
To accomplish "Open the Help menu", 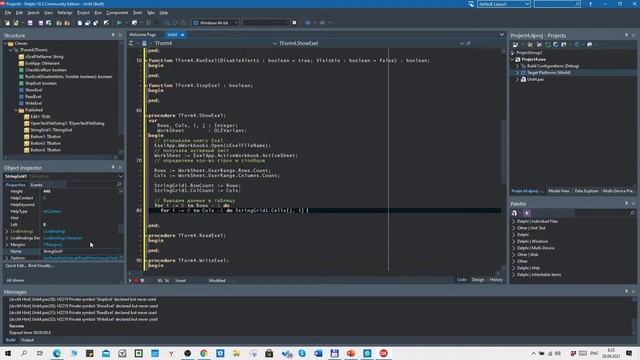I will click(164, 13).
